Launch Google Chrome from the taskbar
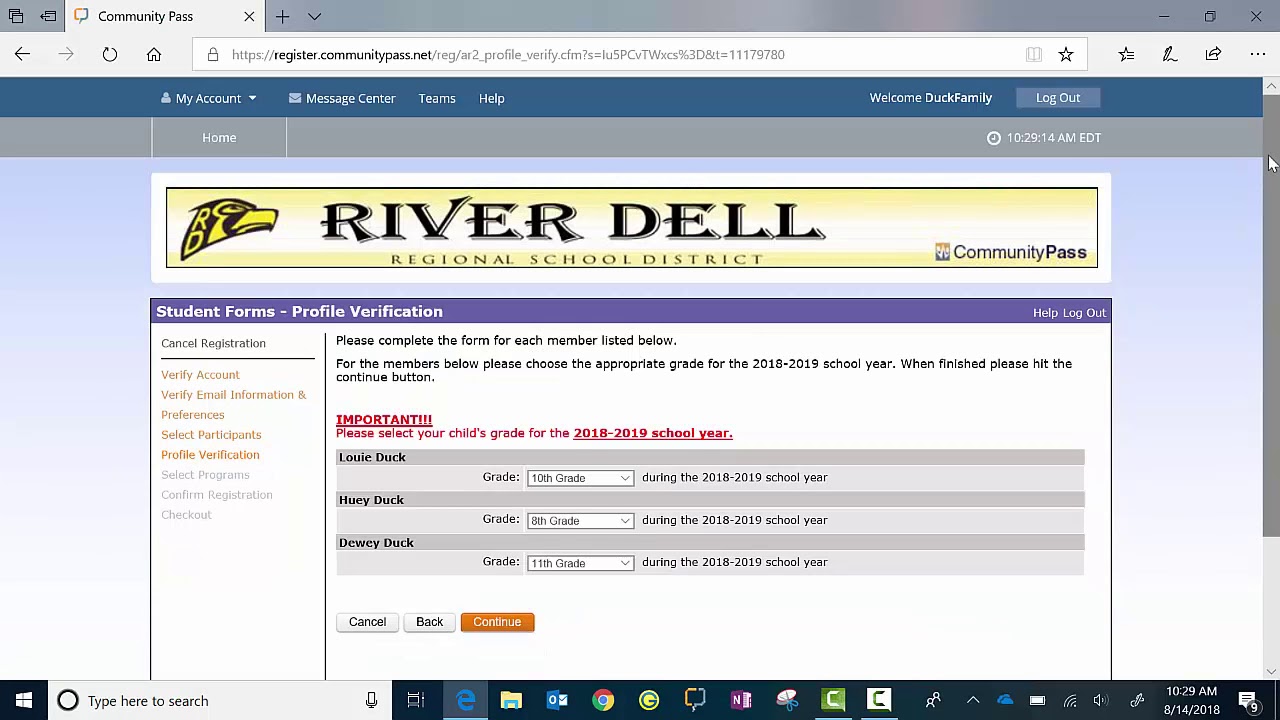 (603, 701)
